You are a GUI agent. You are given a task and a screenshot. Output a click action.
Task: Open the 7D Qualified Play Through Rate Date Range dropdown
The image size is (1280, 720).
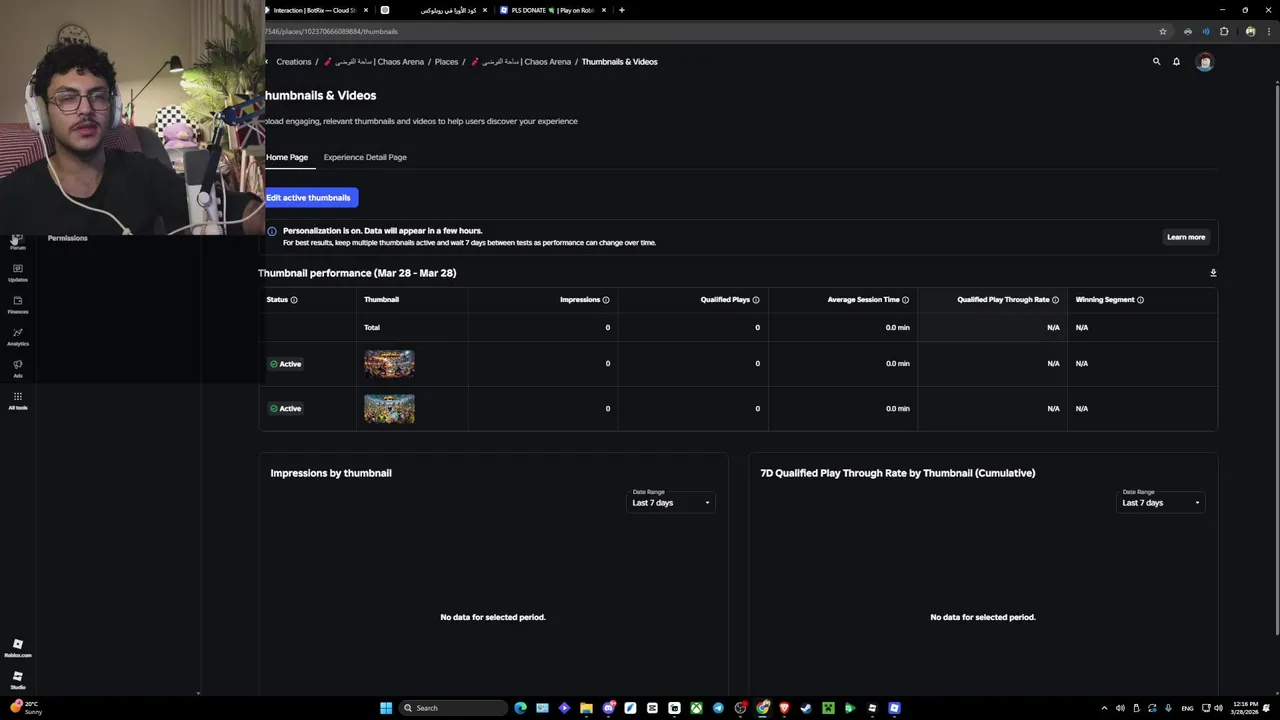[1160, 501]
